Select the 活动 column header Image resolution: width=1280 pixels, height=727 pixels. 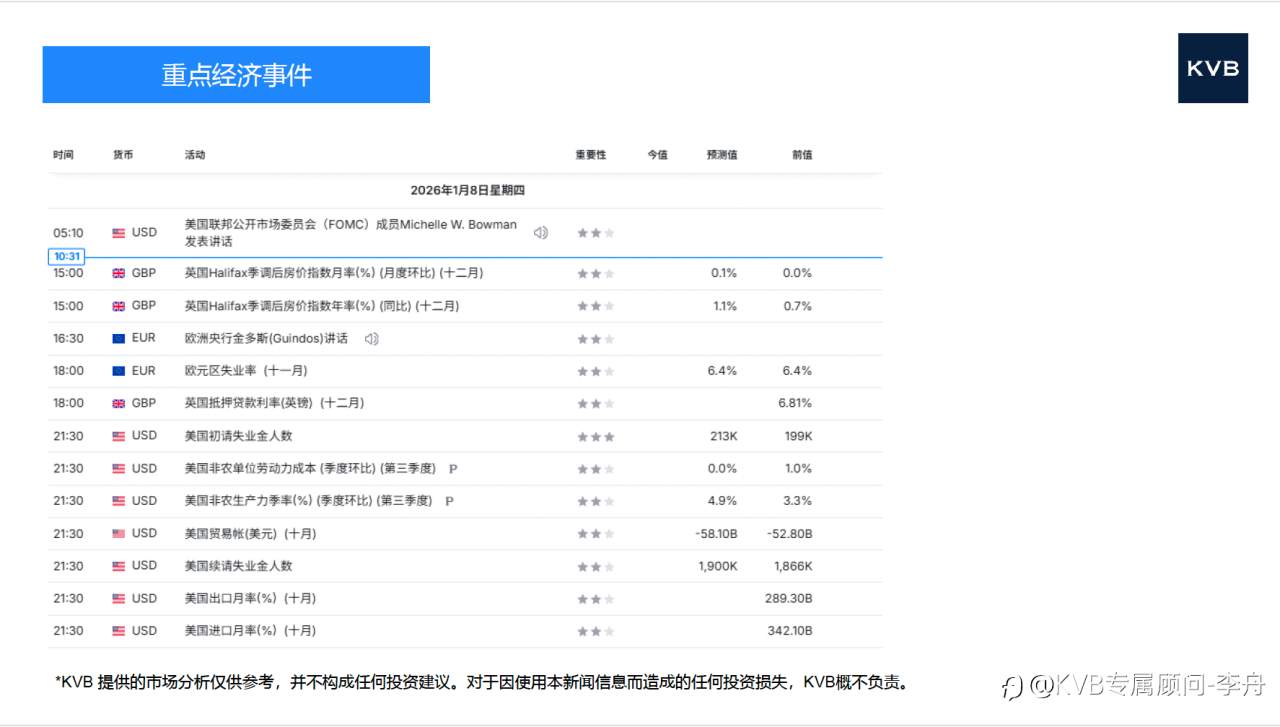(195, 155)
